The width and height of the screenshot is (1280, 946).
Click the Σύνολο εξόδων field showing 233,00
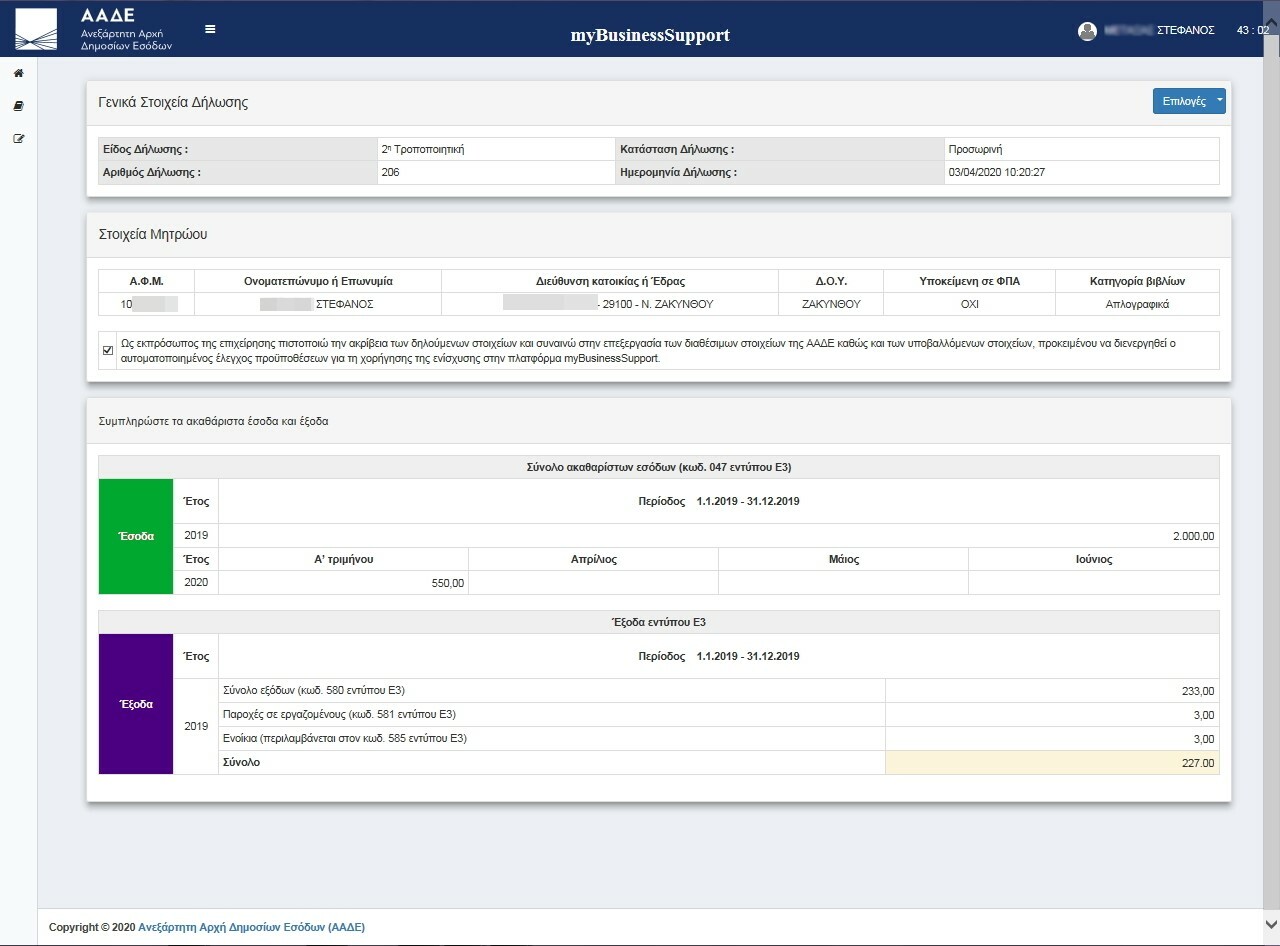coord(1050,690)
